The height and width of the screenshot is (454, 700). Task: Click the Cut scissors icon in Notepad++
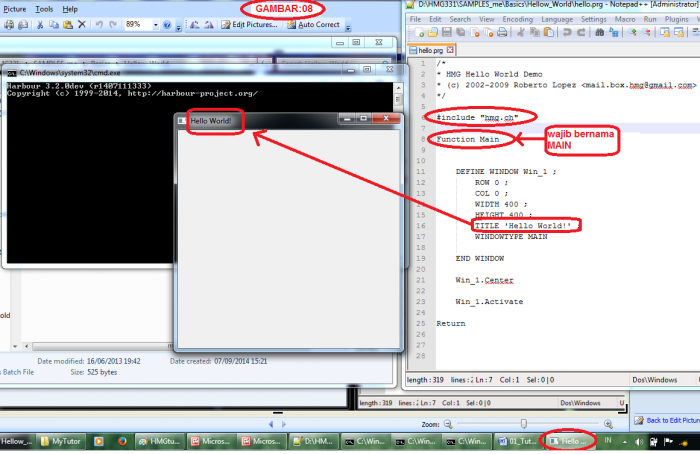[521, 32]
